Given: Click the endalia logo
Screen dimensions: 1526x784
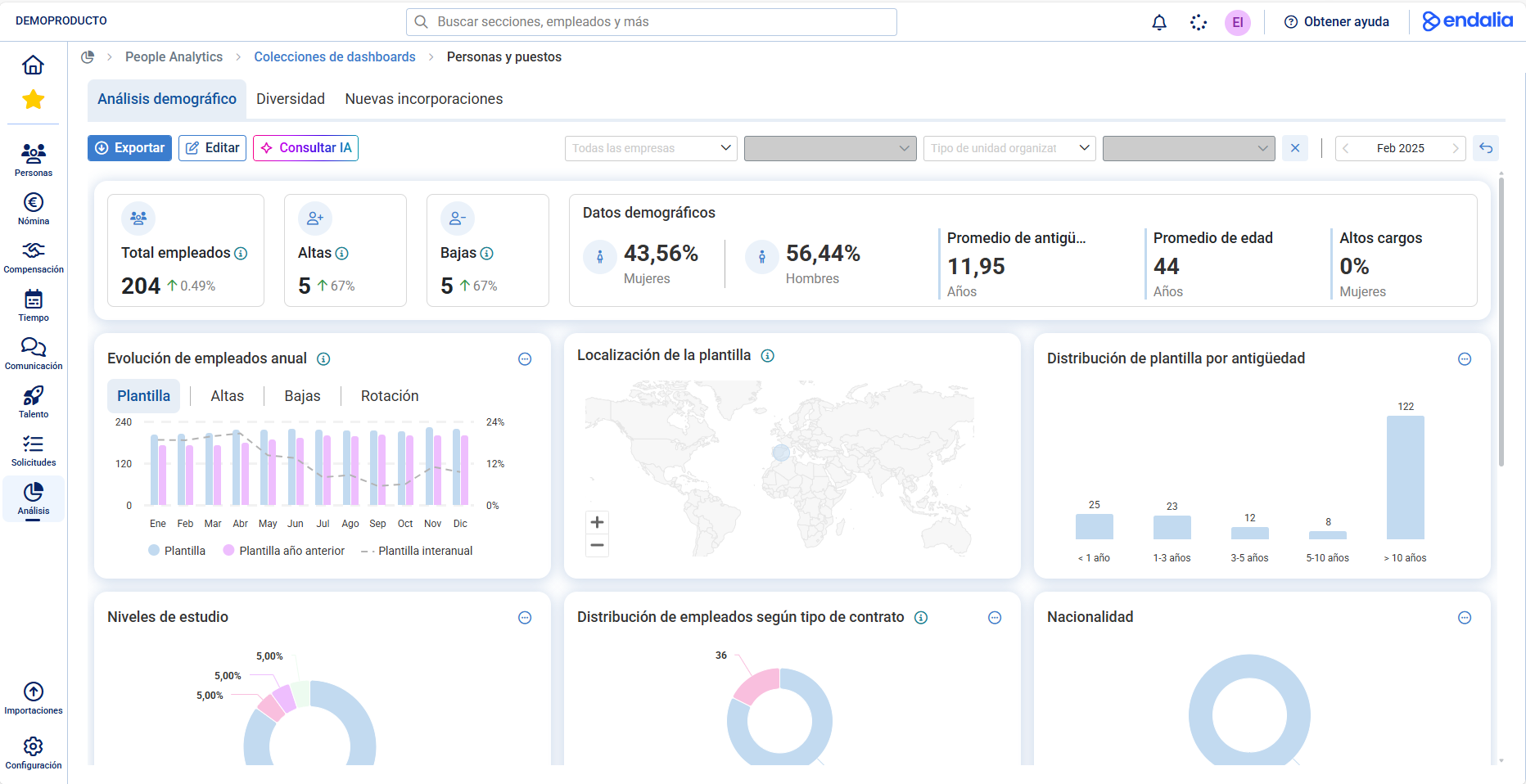Looking at the screenshot, I should [x=1468, y=20].
